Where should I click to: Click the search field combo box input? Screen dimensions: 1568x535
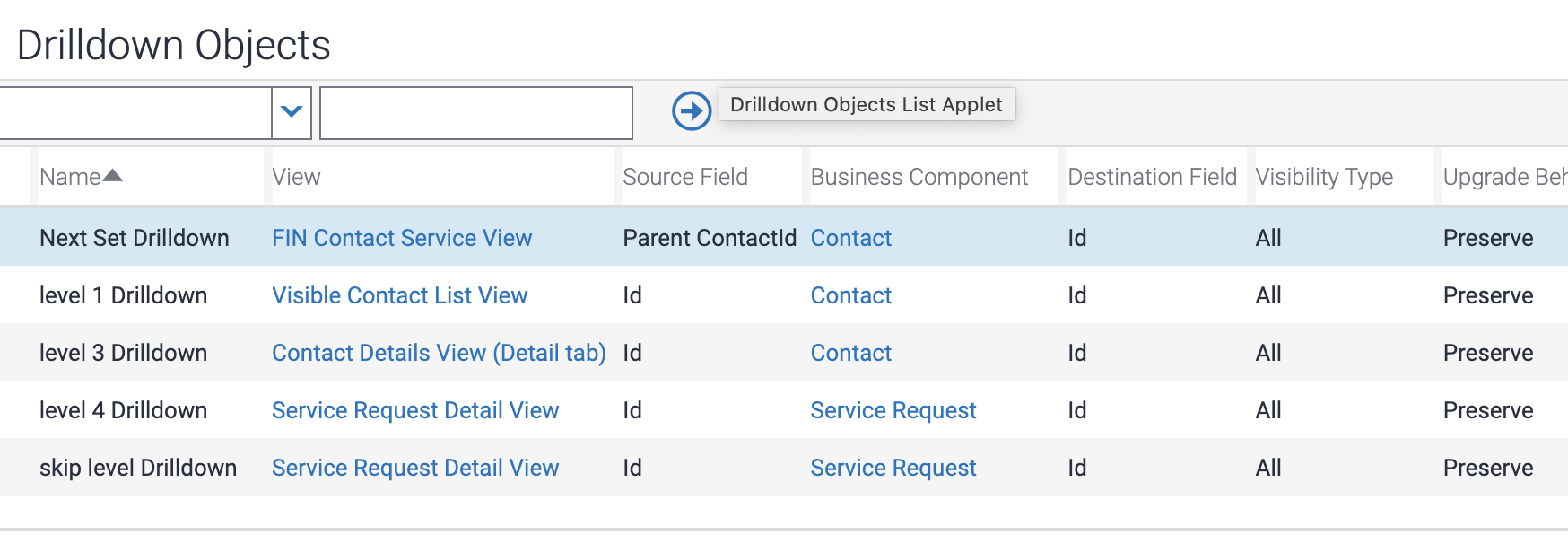click(135, 113)
